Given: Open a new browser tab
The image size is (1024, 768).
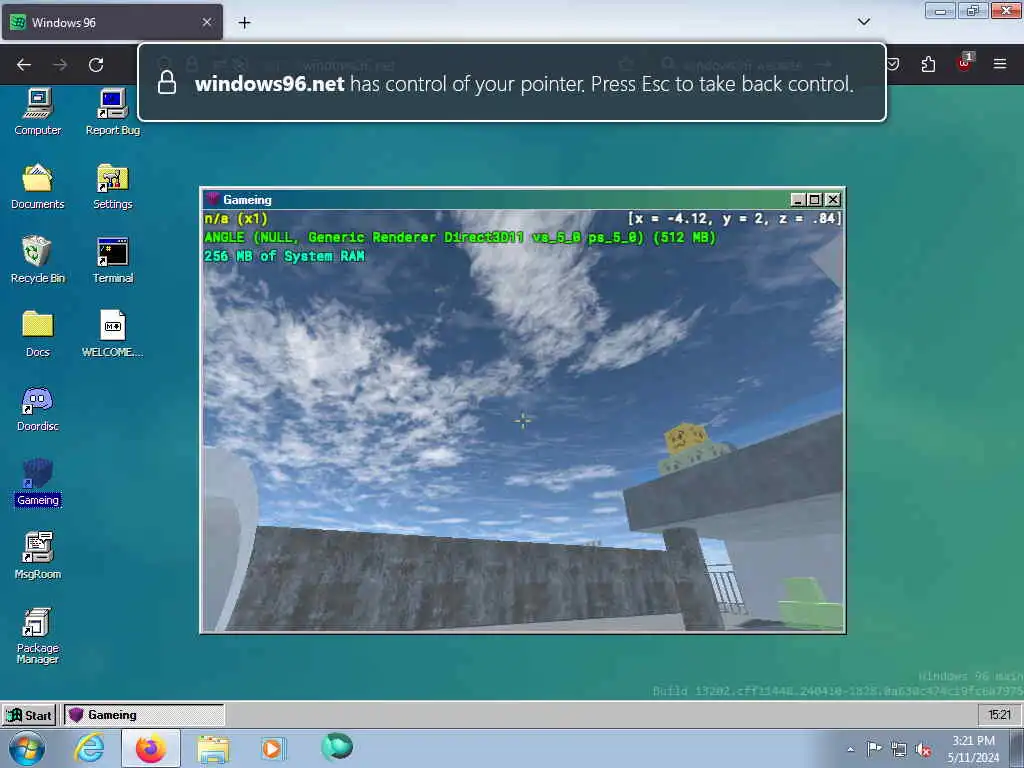Looking at the screenshot, I should pyautogui.click(x=244, y=23).
